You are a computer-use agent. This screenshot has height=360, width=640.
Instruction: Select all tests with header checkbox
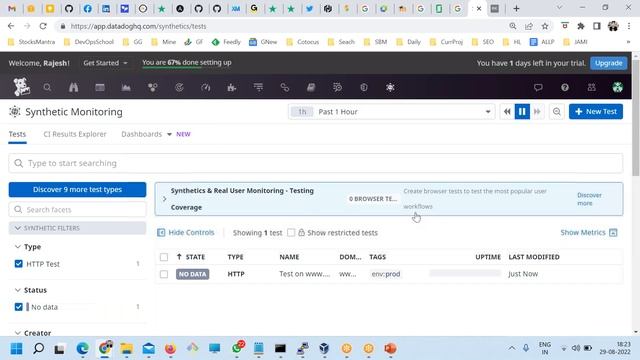pos(164,257)
